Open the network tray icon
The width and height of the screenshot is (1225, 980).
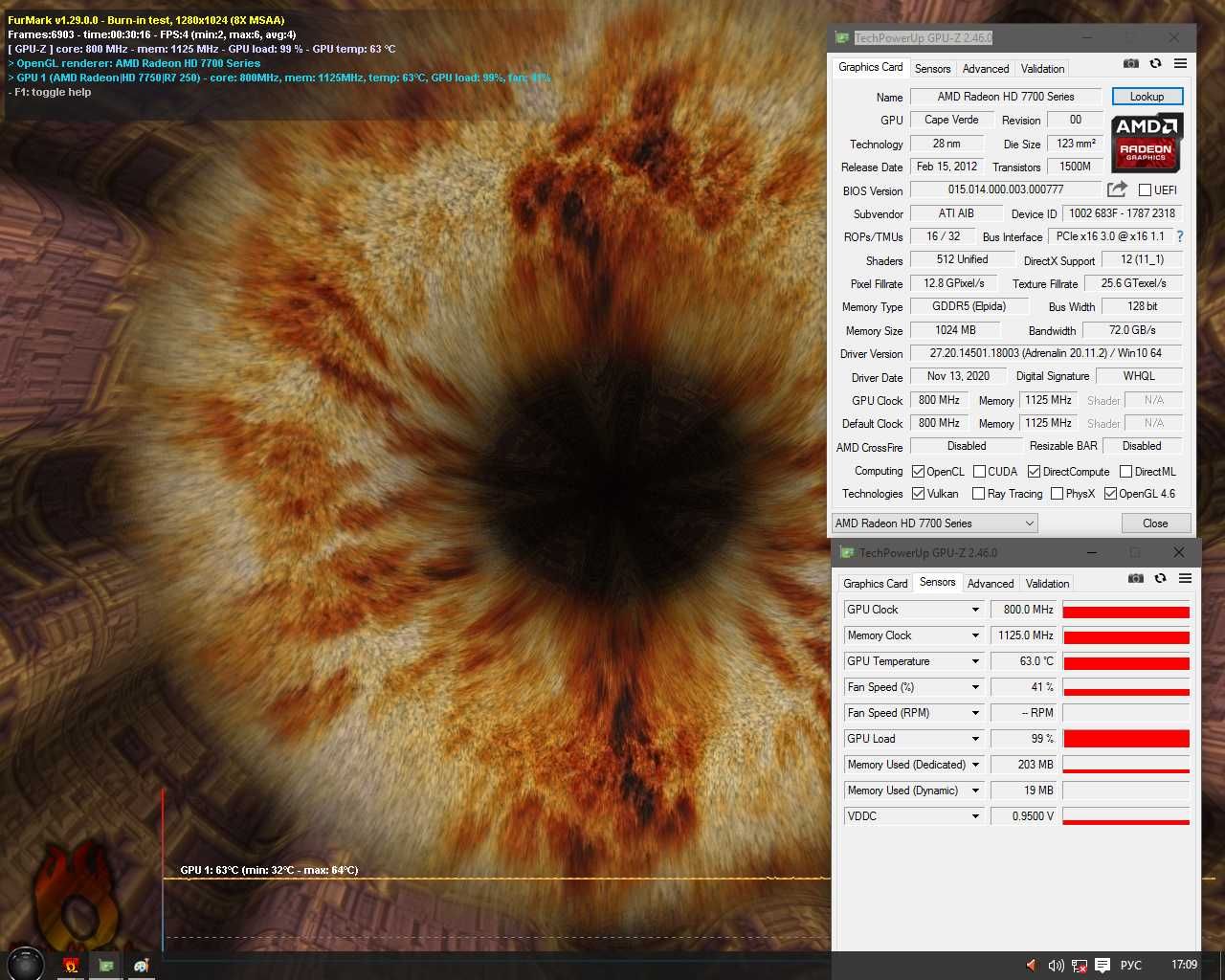click(x=1080, y=965)
